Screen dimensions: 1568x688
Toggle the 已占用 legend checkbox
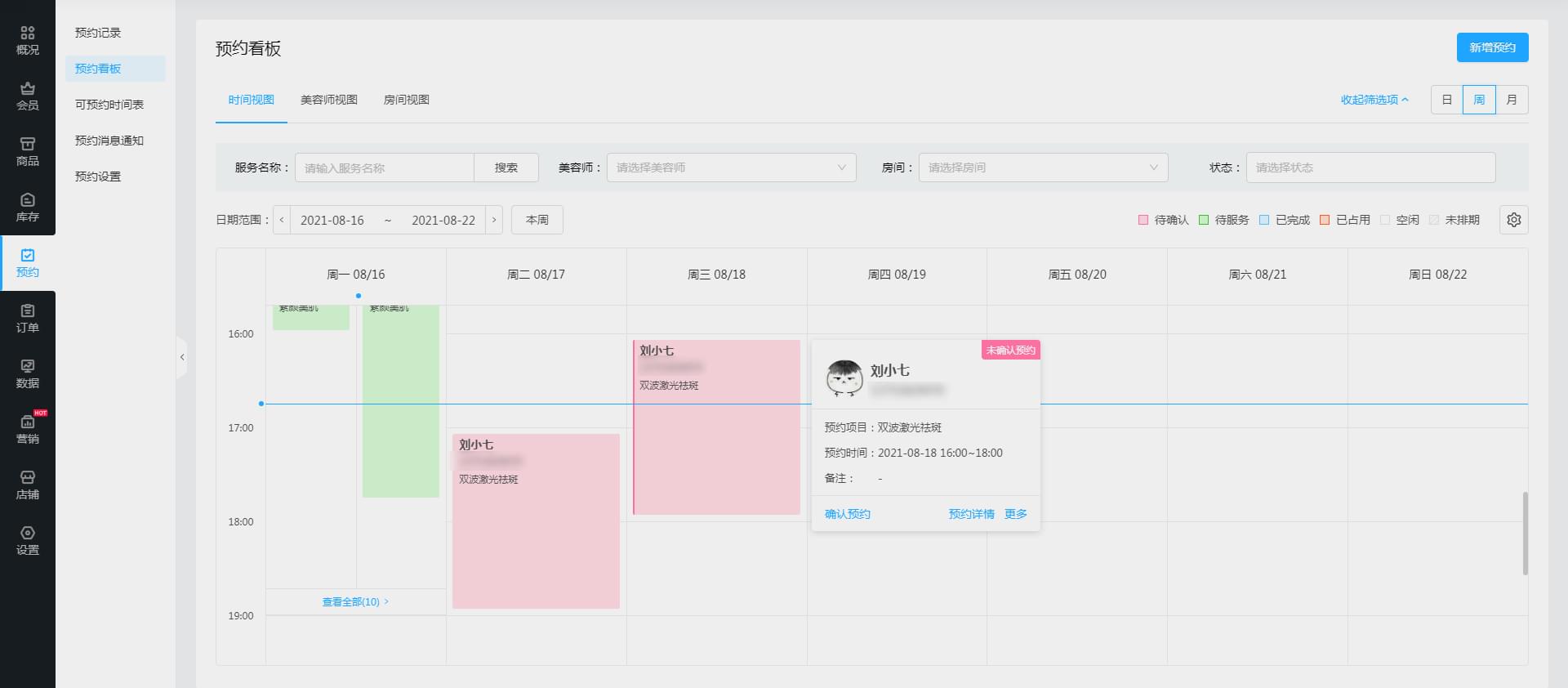coord(1325,220)
